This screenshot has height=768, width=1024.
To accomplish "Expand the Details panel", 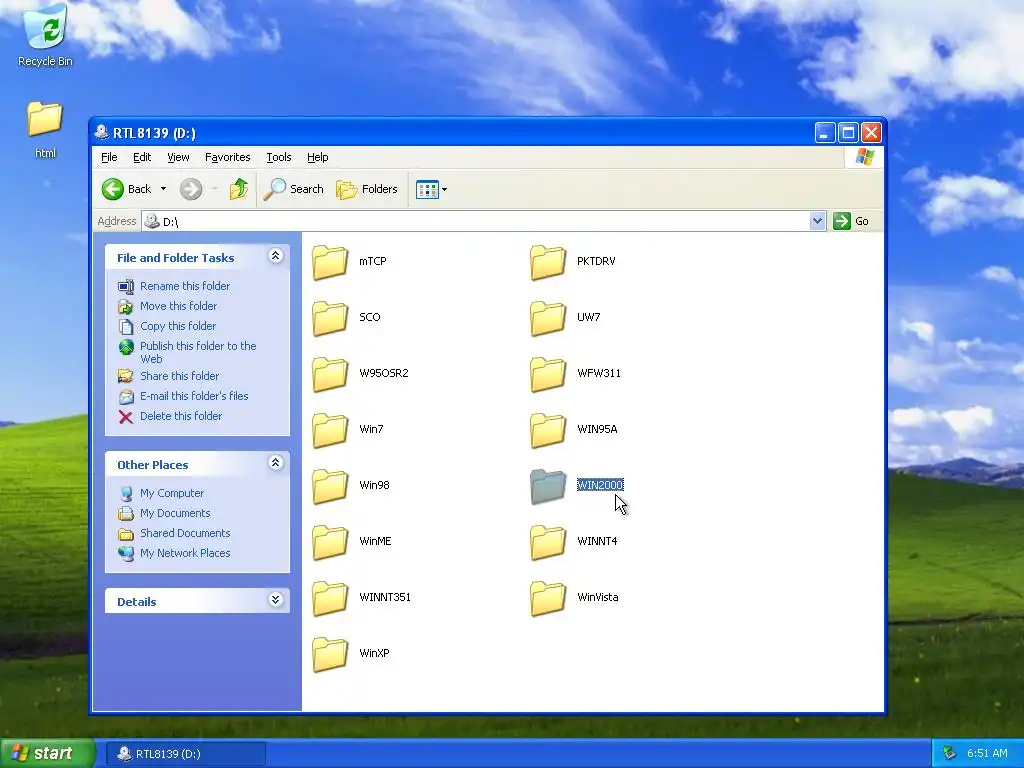I will tap(276, 600).
